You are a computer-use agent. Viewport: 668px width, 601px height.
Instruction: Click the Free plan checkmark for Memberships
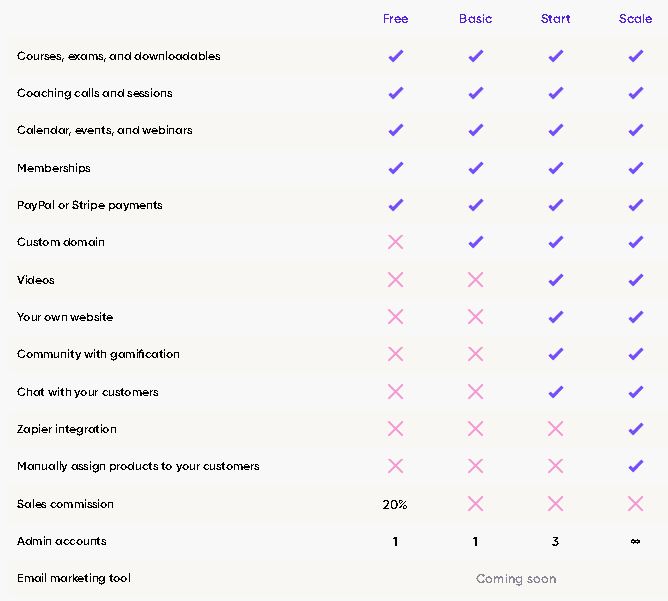coord(395,168)
